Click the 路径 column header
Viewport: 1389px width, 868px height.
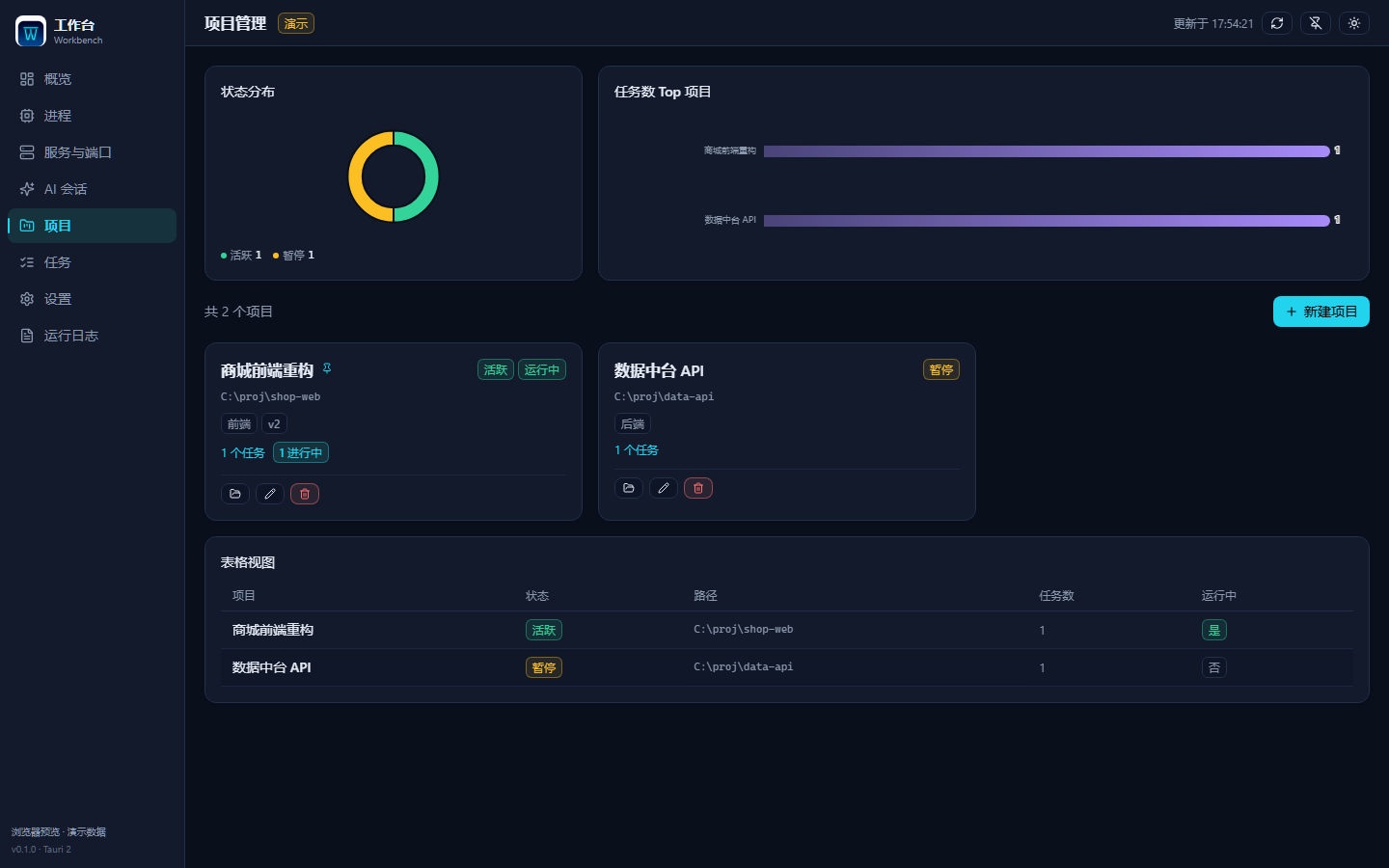705,596
